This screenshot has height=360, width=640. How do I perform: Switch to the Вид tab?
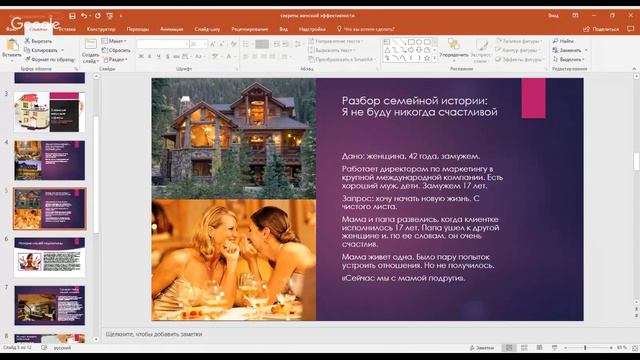(x=284, y=29)
